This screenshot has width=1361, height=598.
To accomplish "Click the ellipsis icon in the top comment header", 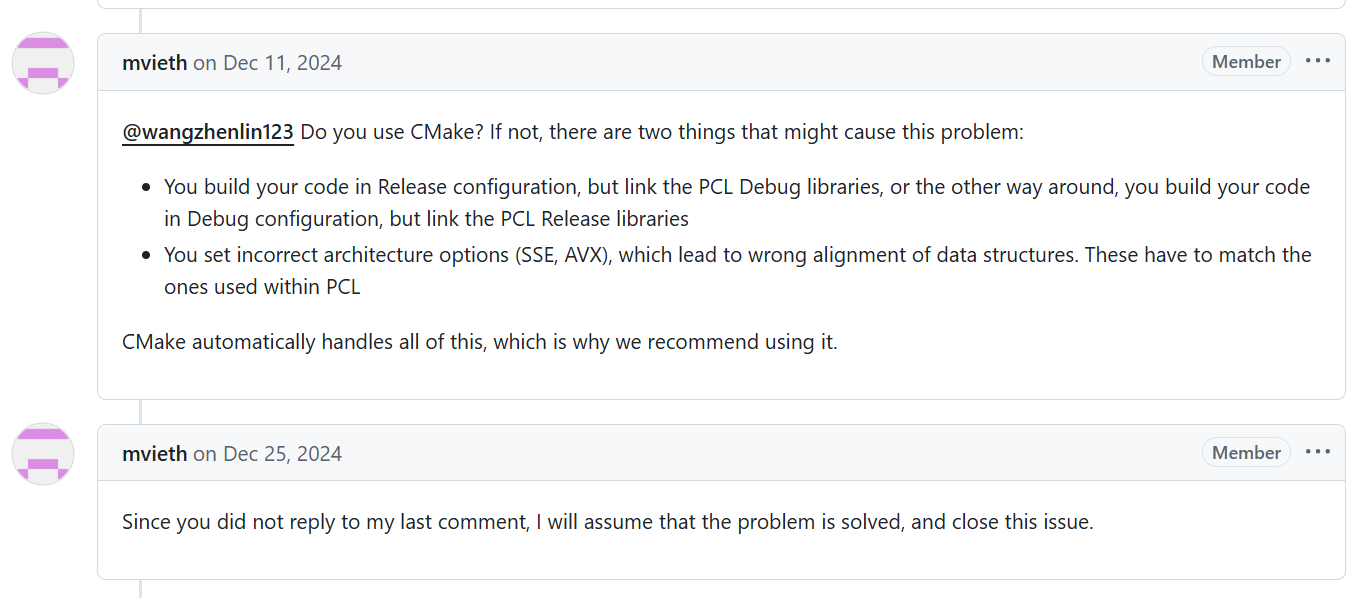I will click(x=1318, y=61).
